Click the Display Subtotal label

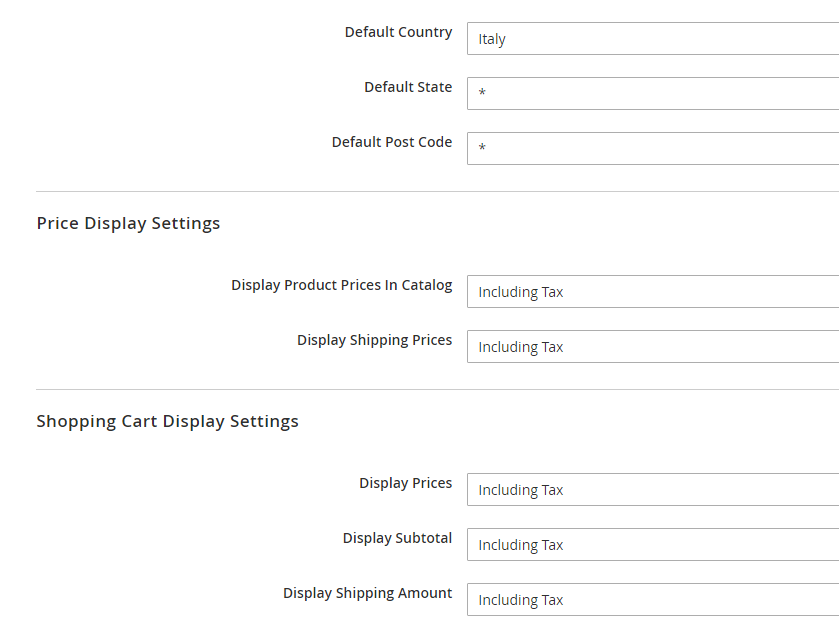(x=397, y=538)
